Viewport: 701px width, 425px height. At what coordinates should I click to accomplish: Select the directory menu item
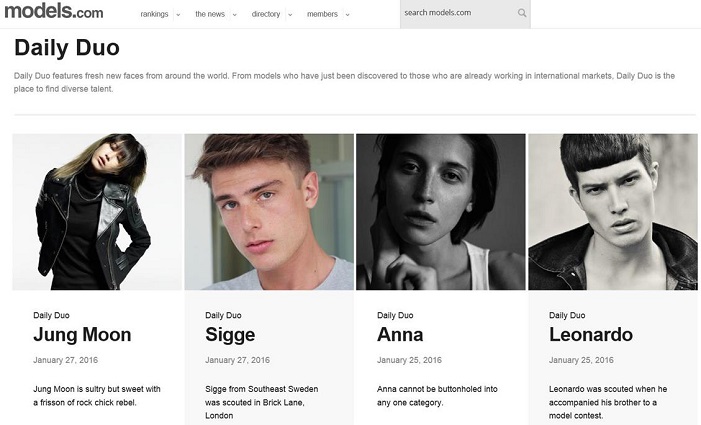pos(266,15)
